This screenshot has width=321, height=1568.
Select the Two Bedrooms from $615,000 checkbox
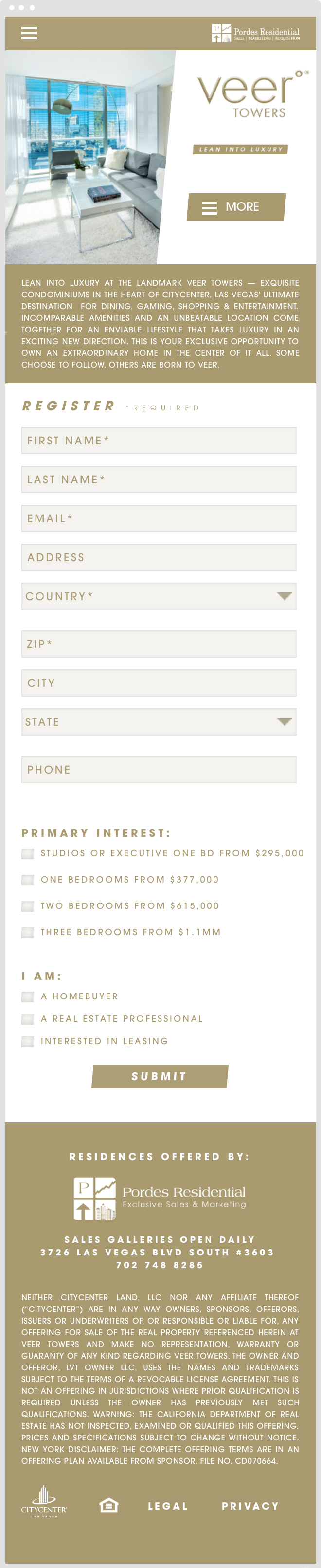(x=28, y=906)
